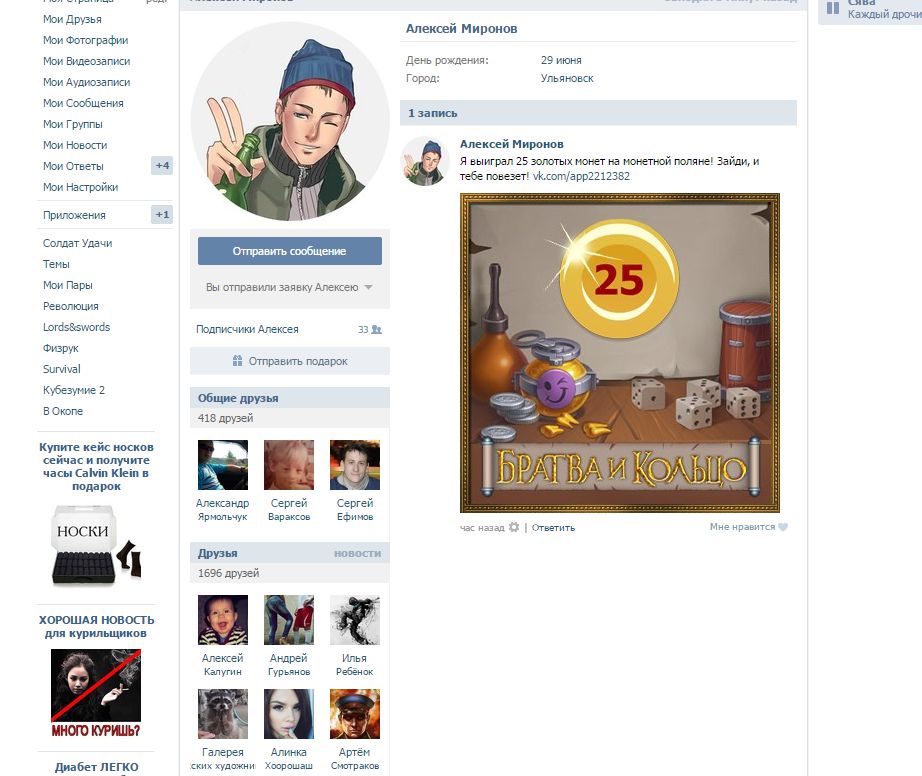
Task: Click the новости link in the Друзья header
Action: tap(357, 553)
